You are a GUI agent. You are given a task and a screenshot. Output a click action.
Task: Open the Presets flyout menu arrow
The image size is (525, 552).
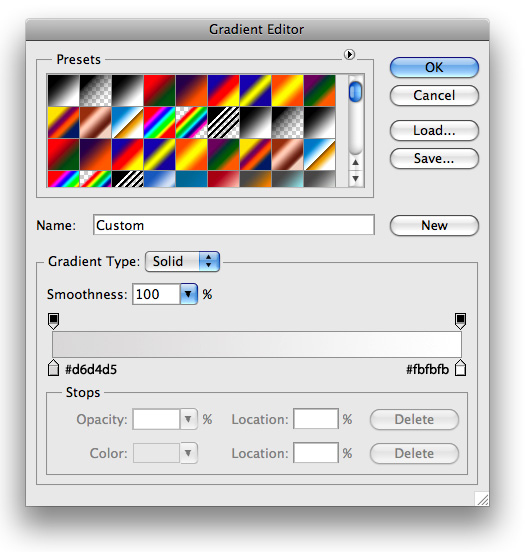(349, 55)
